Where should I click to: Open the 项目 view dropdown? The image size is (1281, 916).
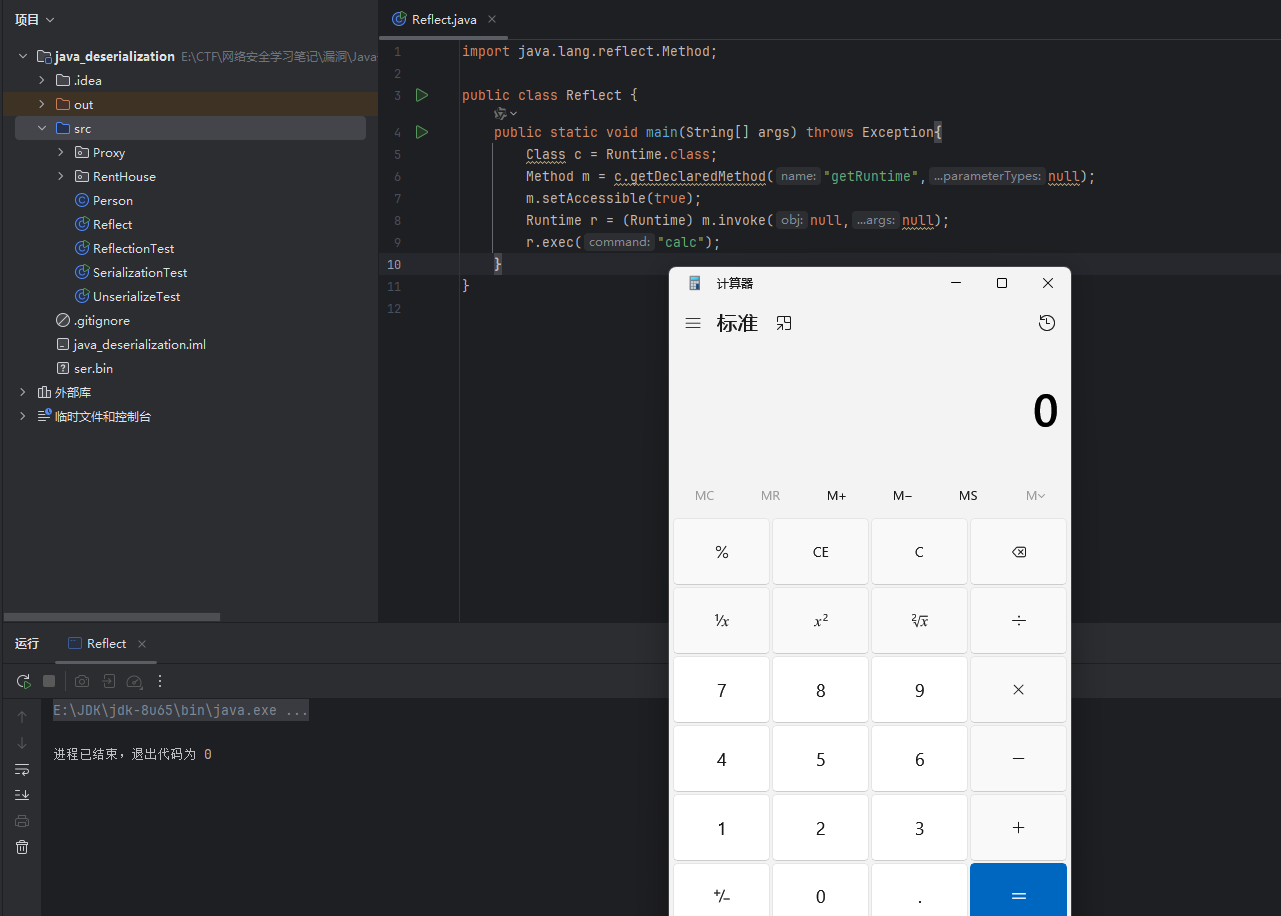tap(35, 19)
